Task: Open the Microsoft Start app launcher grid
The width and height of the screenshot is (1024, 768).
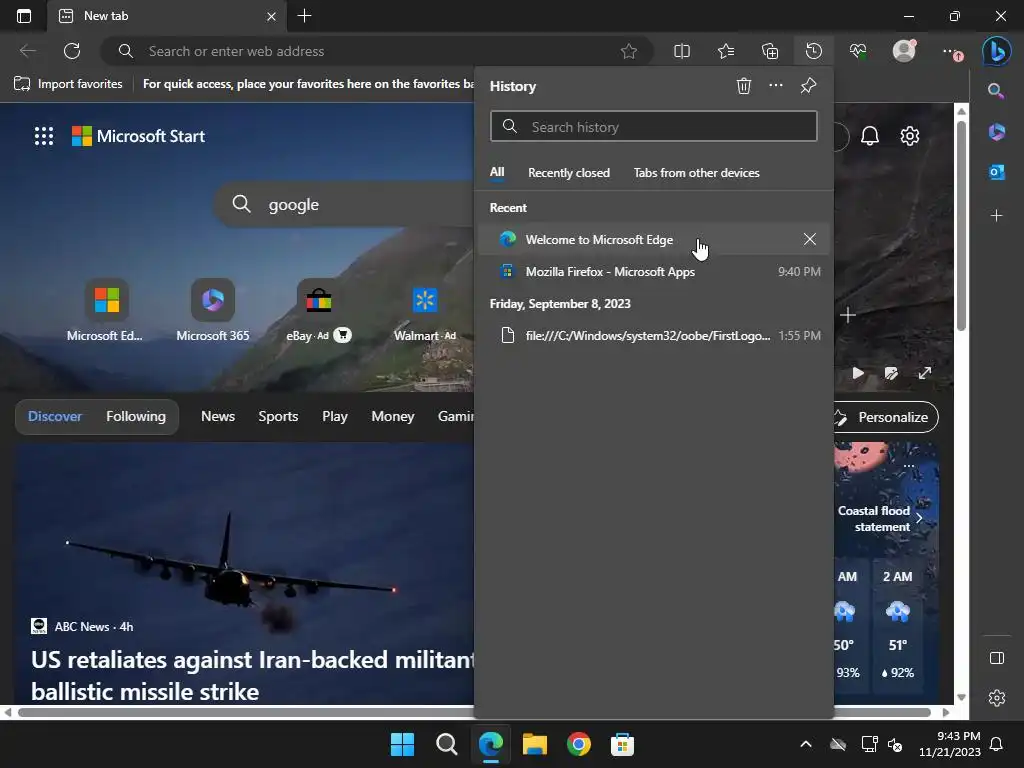Action: (44, 136)
